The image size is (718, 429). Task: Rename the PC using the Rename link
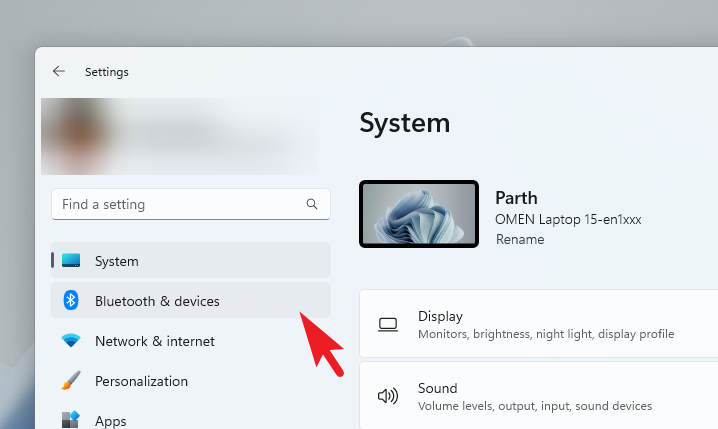click(x=520, y=240)
